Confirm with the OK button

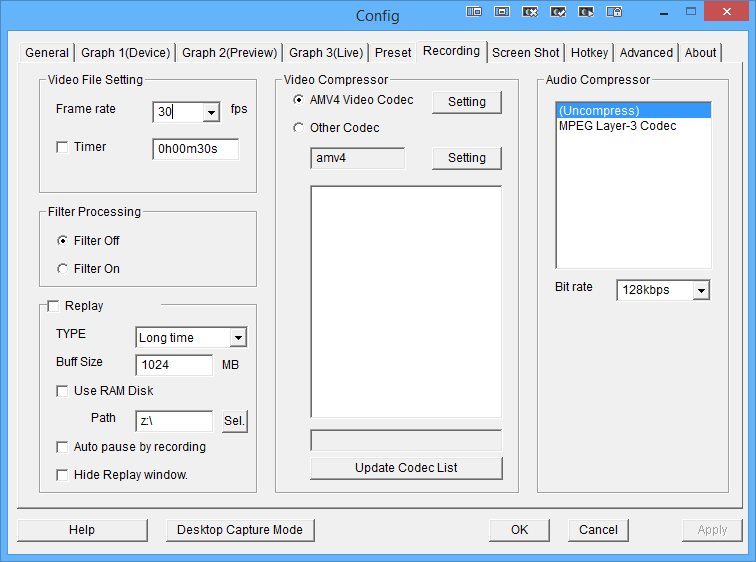click(519, 530)
